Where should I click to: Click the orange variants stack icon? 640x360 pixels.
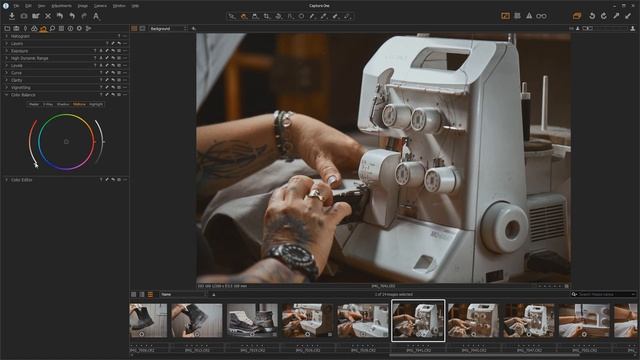tap(576, 16)
